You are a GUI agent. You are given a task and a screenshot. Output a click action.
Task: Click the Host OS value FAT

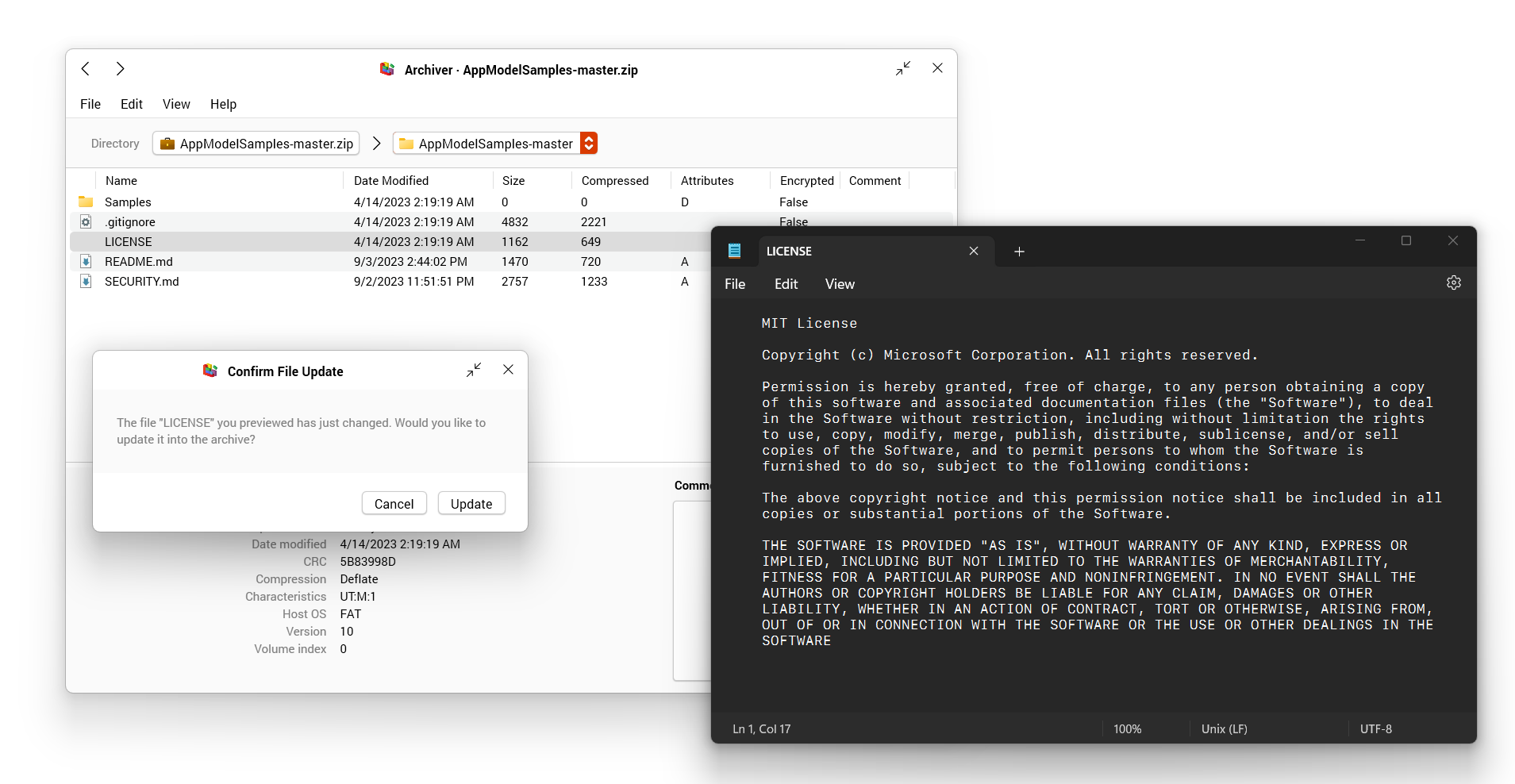[x=351, y=614]
